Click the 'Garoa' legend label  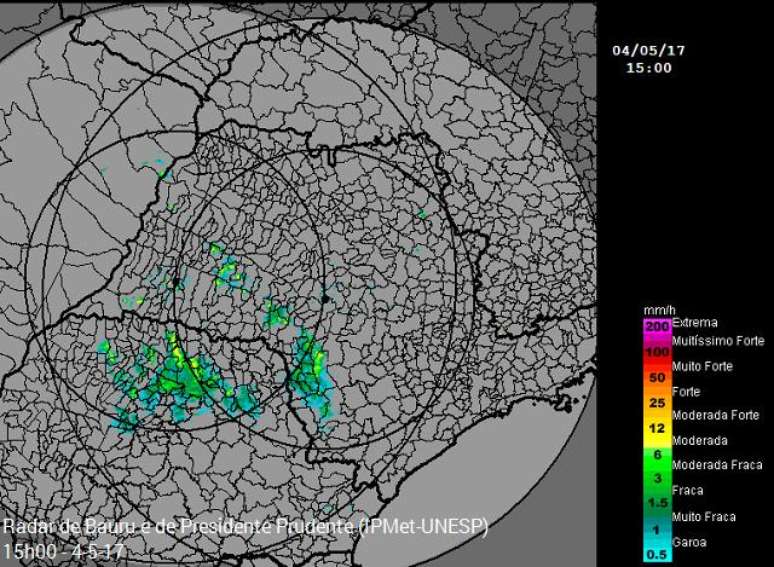[x=691, y=543]
